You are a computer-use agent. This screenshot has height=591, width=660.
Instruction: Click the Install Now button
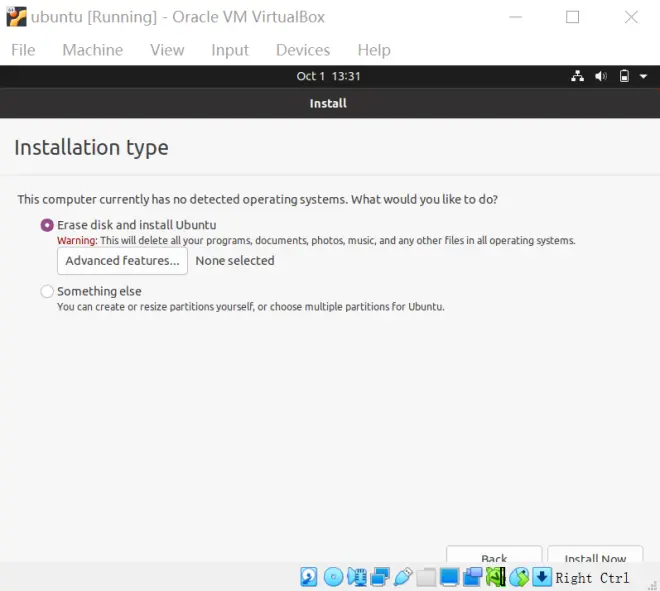[x=595, y=554]
